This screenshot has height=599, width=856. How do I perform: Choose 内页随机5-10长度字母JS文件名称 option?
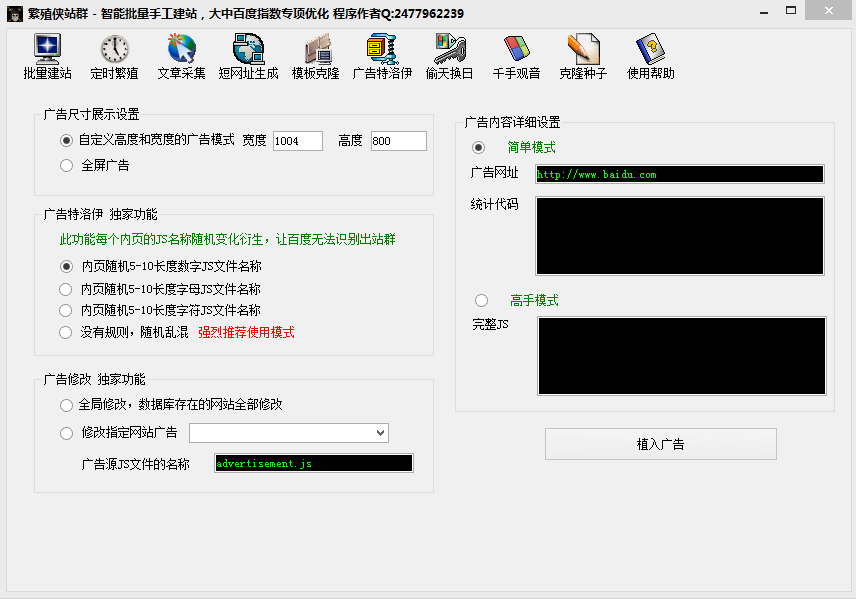point(66,289)
